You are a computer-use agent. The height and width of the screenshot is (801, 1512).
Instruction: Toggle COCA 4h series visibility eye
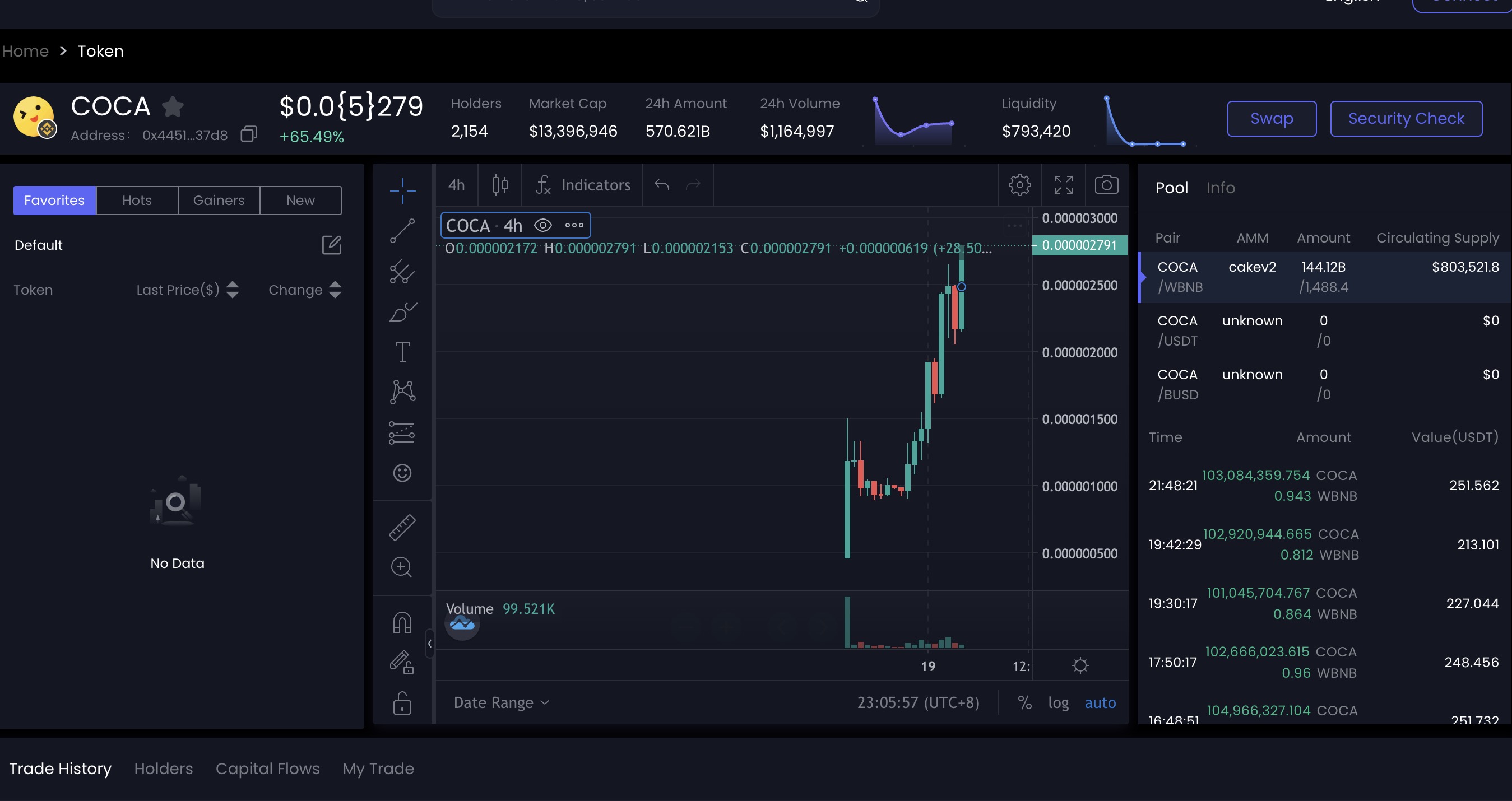pyautogui.click(x=543, y=225)
